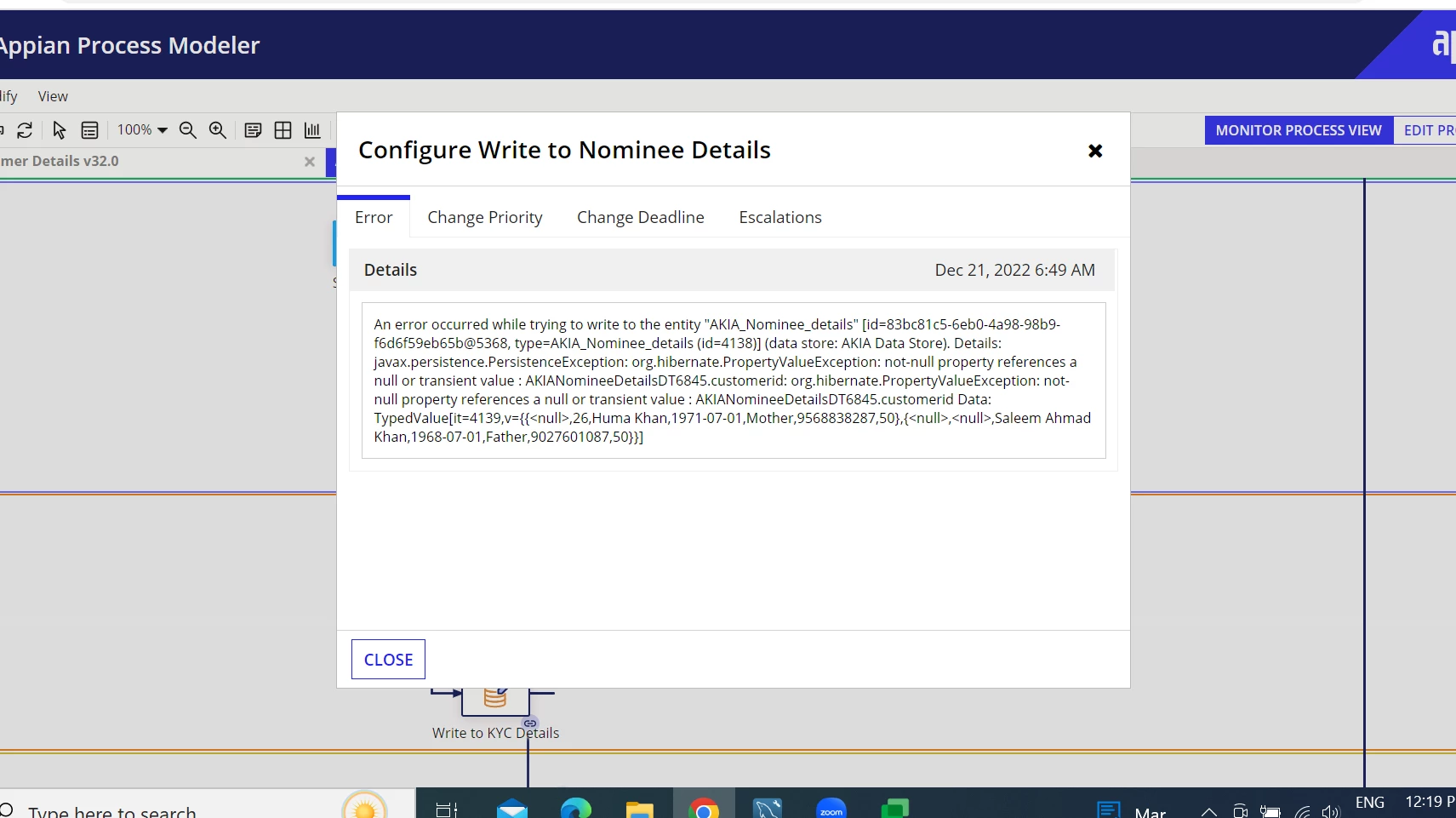This screenshot has height=818, width=1456.
Task: Switch to Google Chrome in the taskbar
Action: click(x=703, y=809)
